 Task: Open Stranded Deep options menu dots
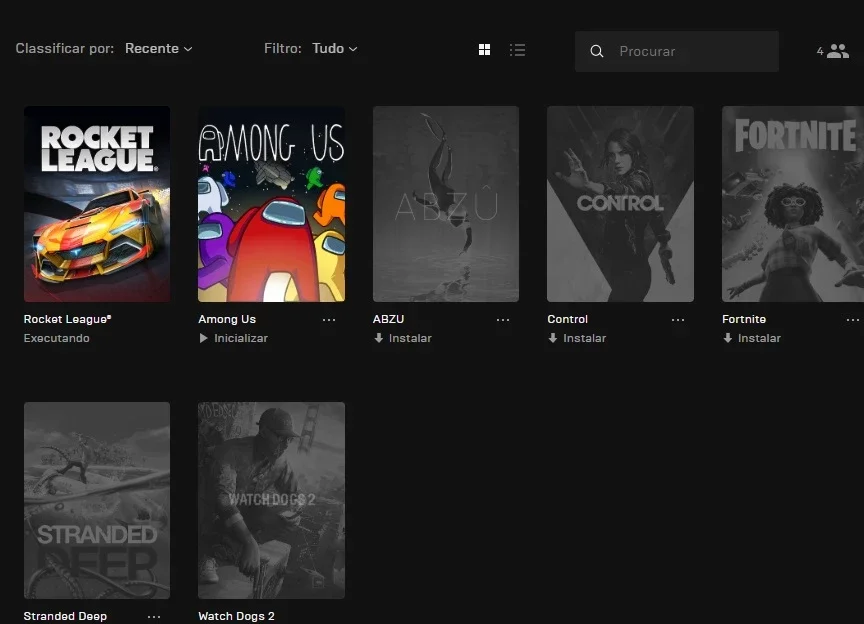pos(154,617)
